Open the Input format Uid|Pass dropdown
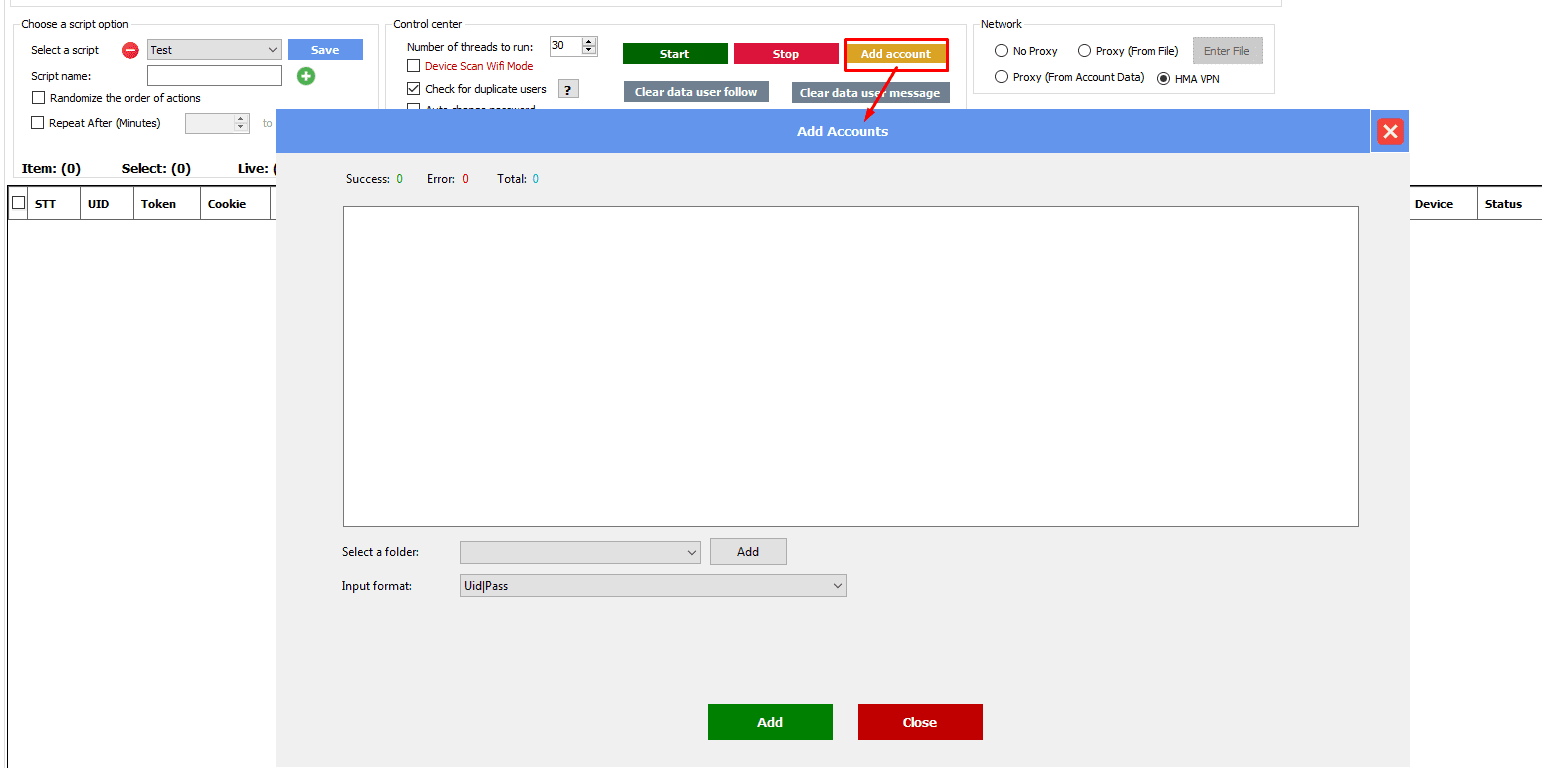The width and height of the screenshot is (1542, 768). pyautogui.click(x=653, y=586)
